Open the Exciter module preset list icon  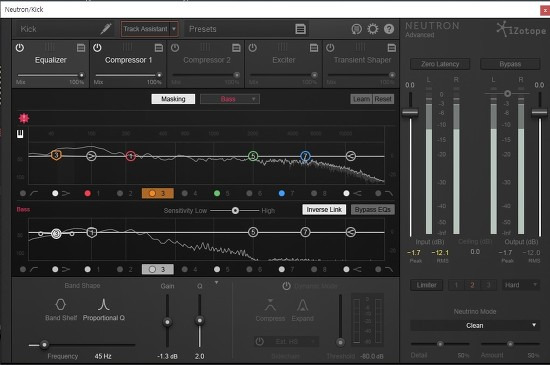click(314, 48)
